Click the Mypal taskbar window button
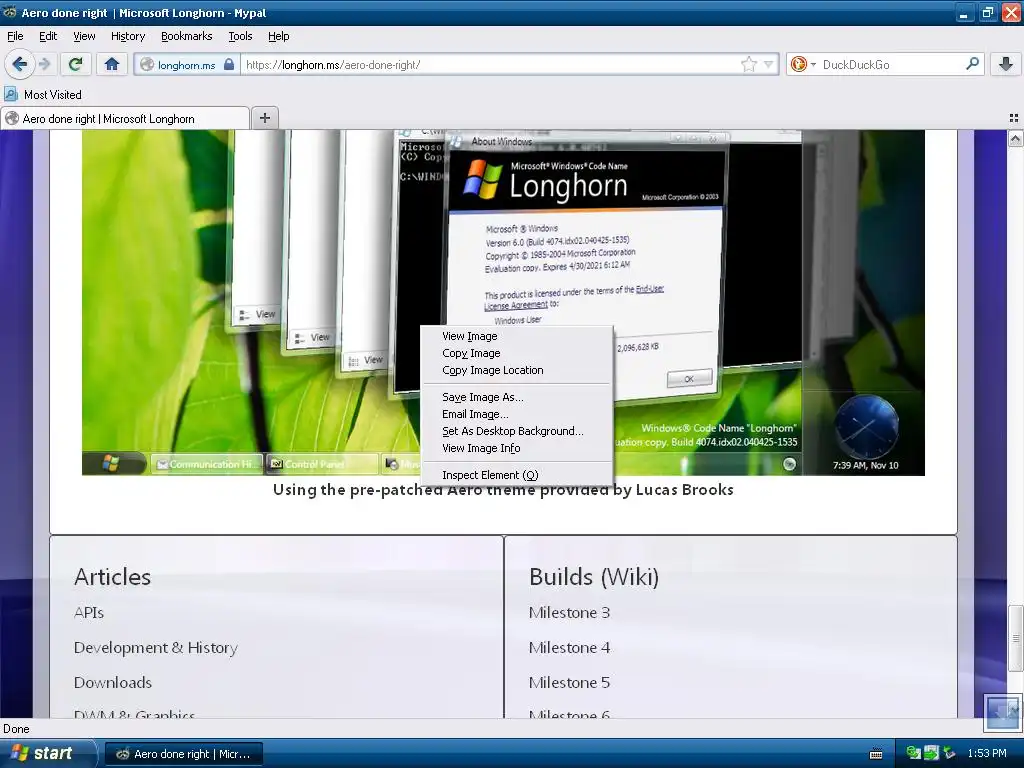This screenshot has width=1024, height=768. pos(184,754)
